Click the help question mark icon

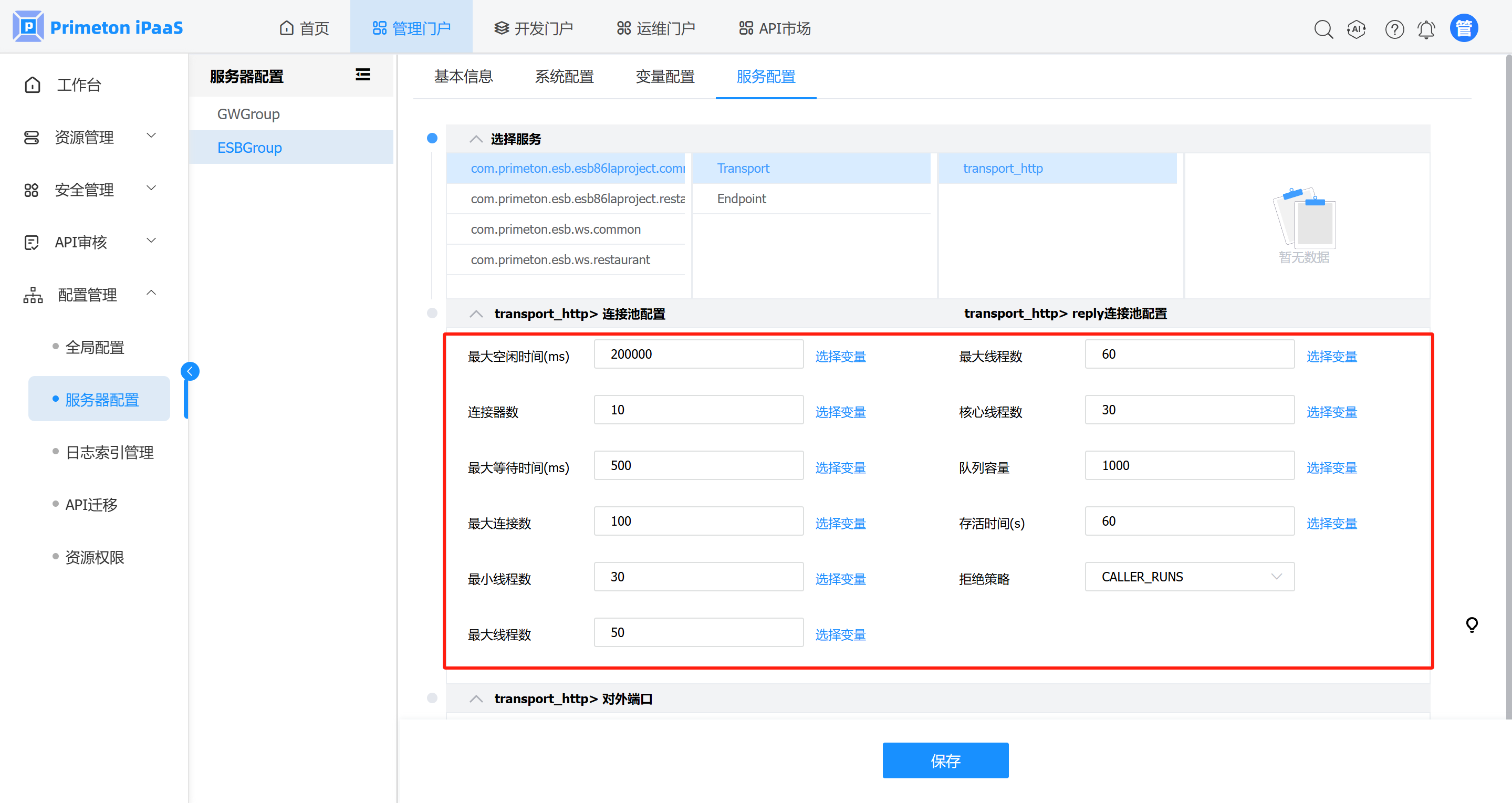1394,29
